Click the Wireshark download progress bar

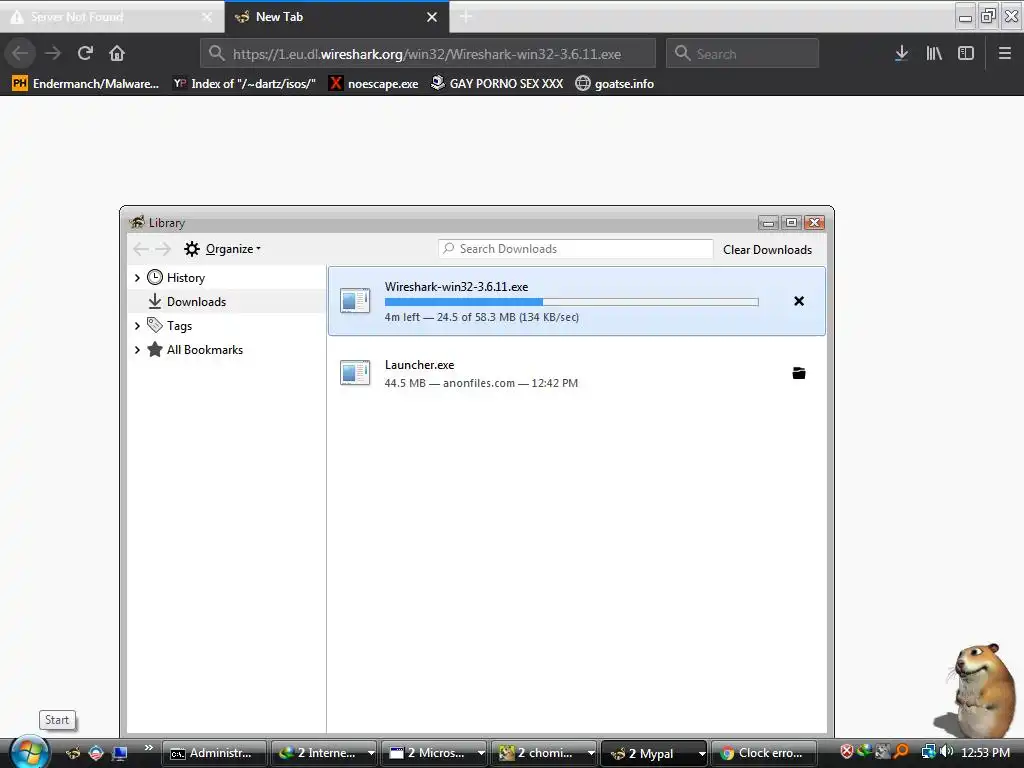[571, 302]
